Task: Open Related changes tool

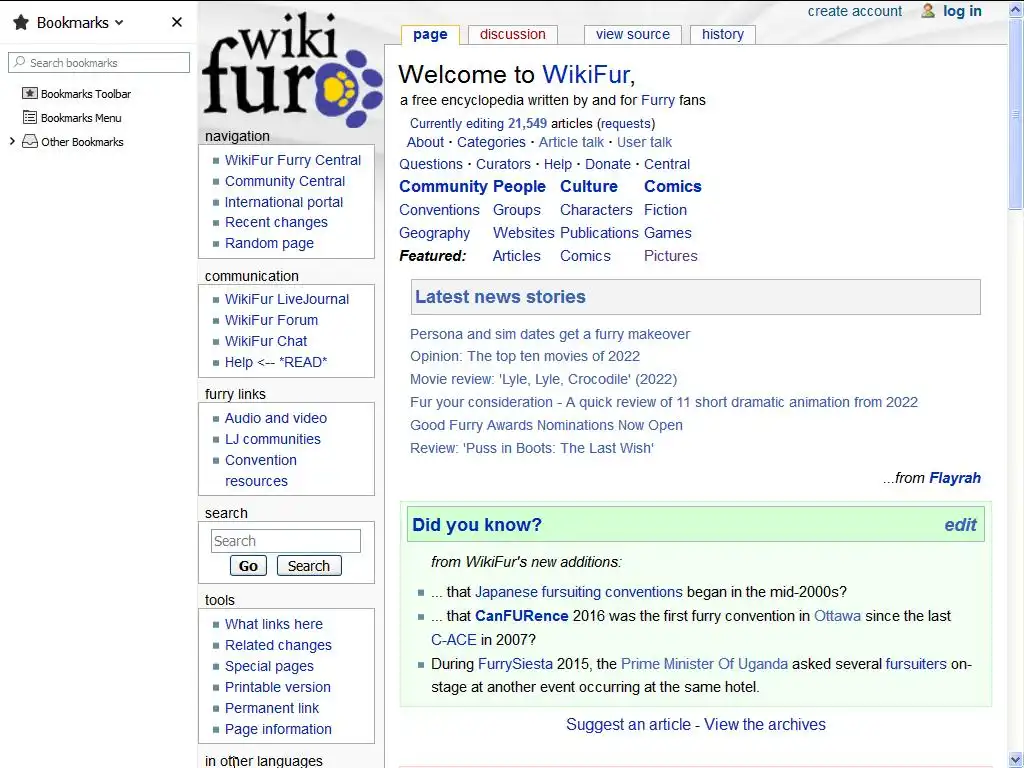Action: point(278,645)
